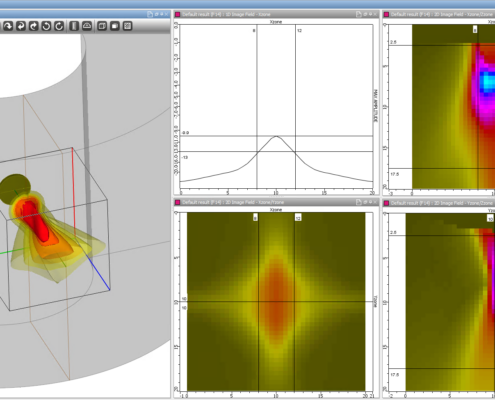
Task: Select bottom-middle 2D Image Field Xzone/Yzone title
Action: pyautogui.click(x=233, y=202)
